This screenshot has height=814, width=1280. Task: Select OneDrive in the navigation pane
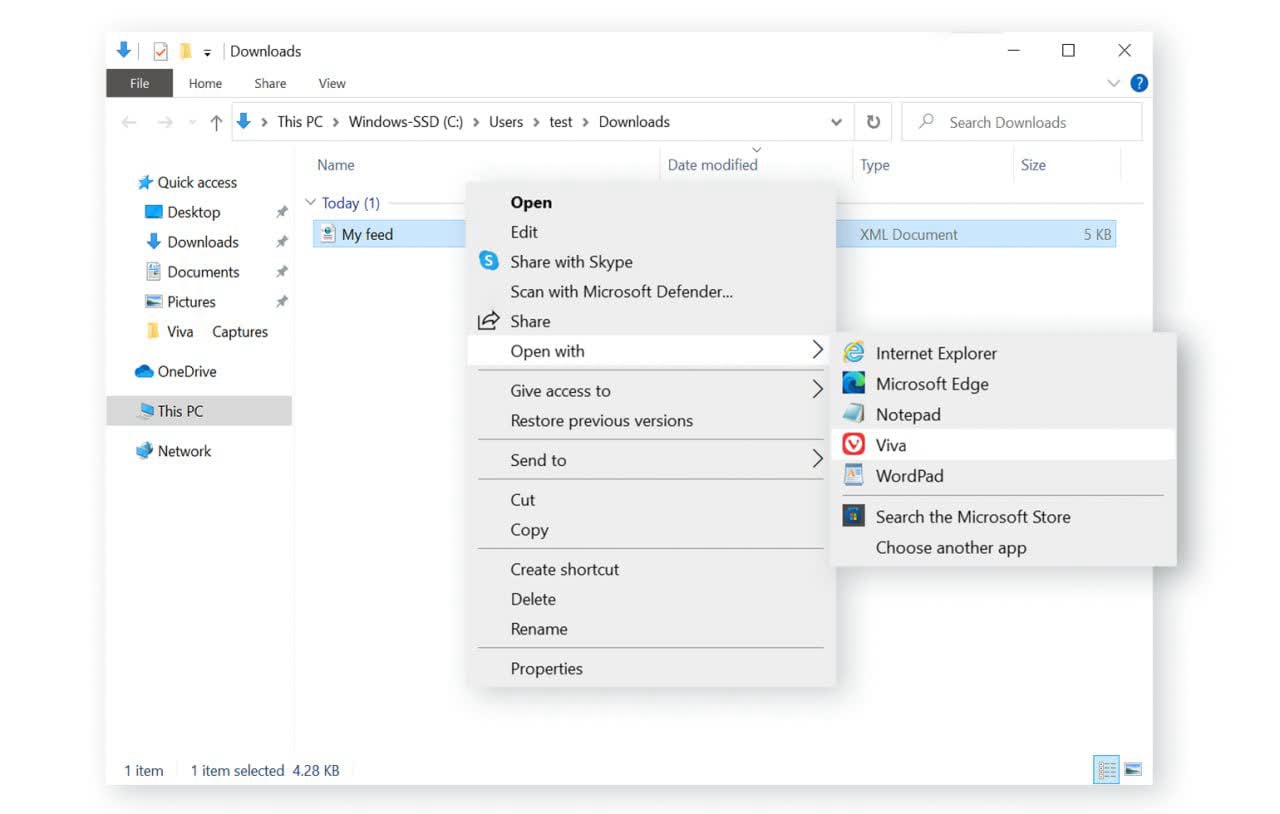pyautogui.click(x=186, y=371)
